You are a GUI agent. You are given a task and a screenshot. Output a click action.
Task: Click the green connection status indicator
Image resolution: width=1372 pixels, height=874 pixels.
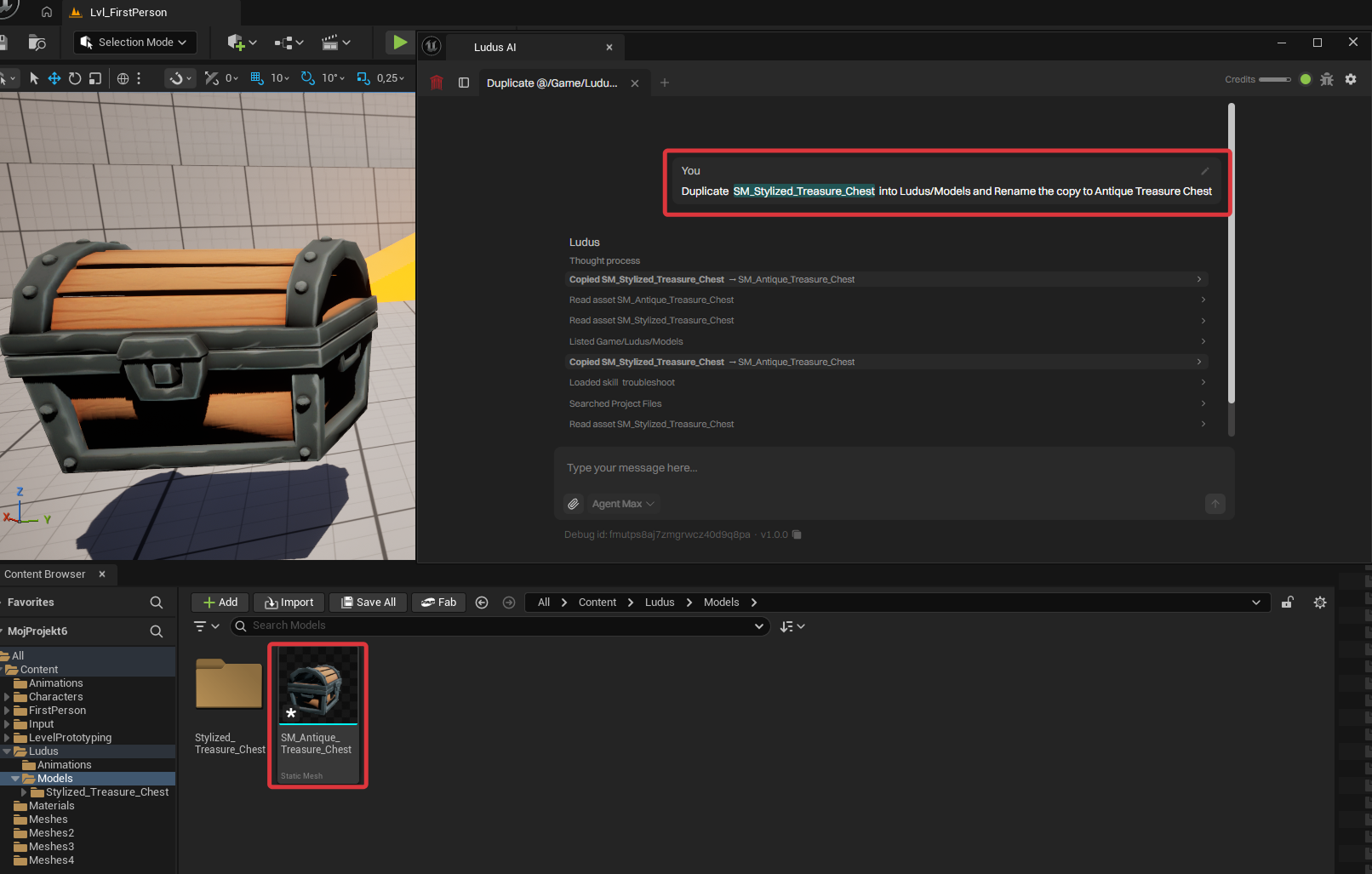pos(1306,79)
